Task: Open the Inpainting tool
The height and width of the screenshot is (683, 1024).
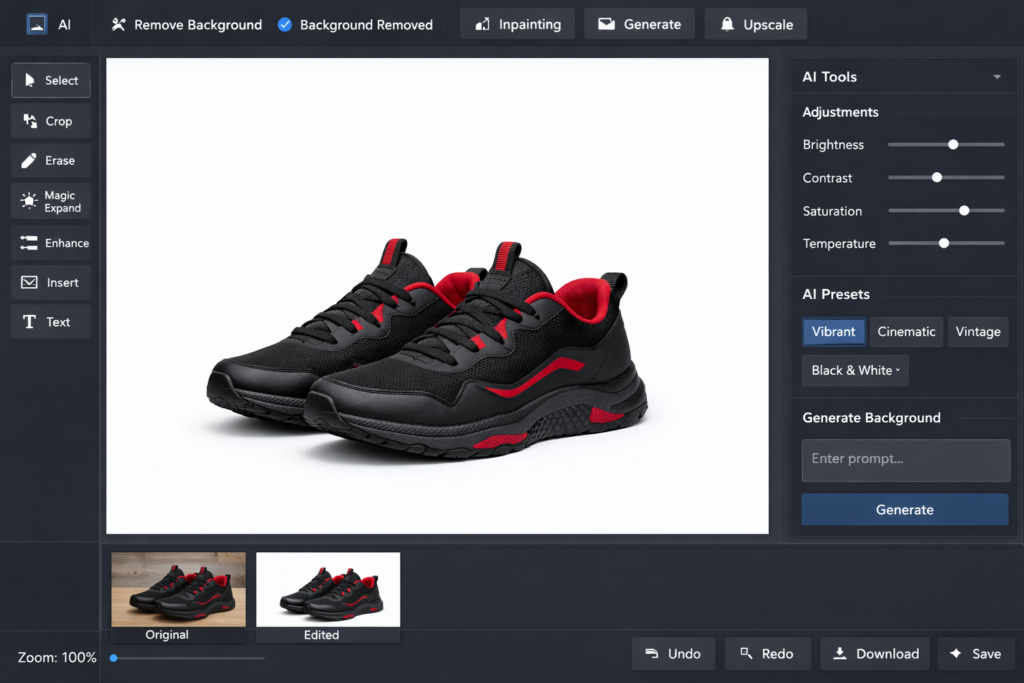Action: pos(517,23)
